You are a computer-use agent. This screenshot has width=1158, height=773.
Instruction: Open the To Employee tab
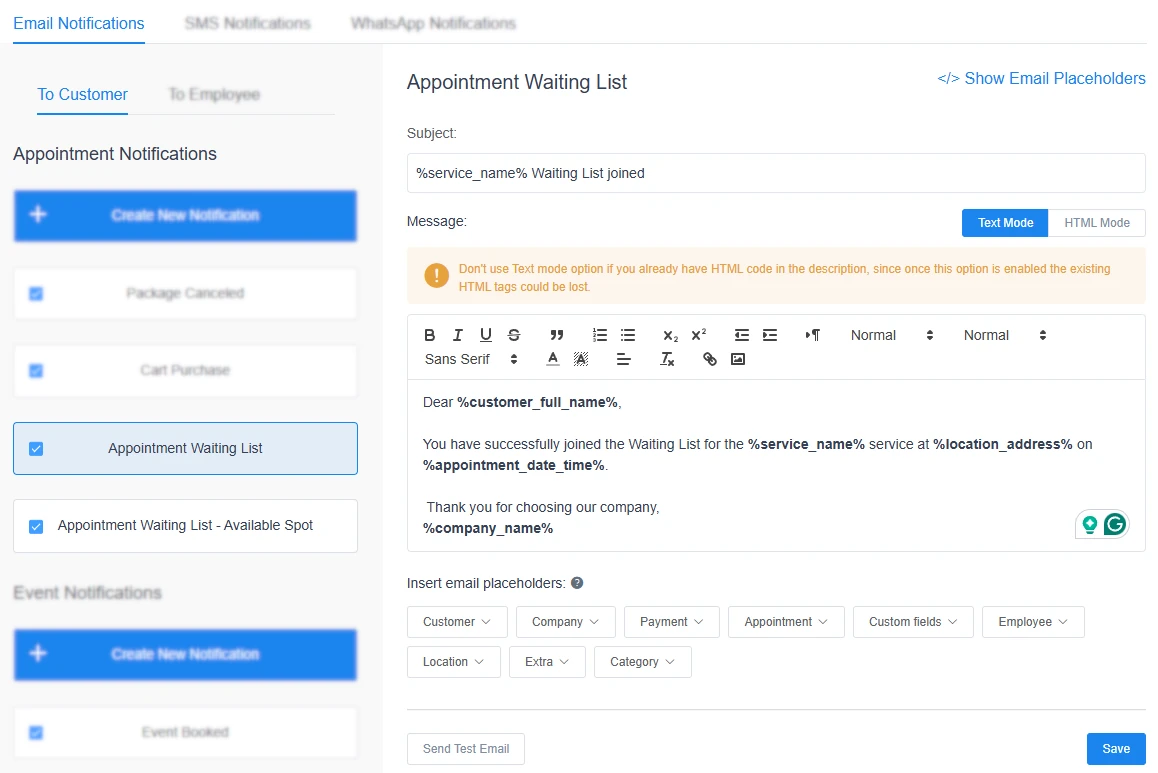pos(213,94)
